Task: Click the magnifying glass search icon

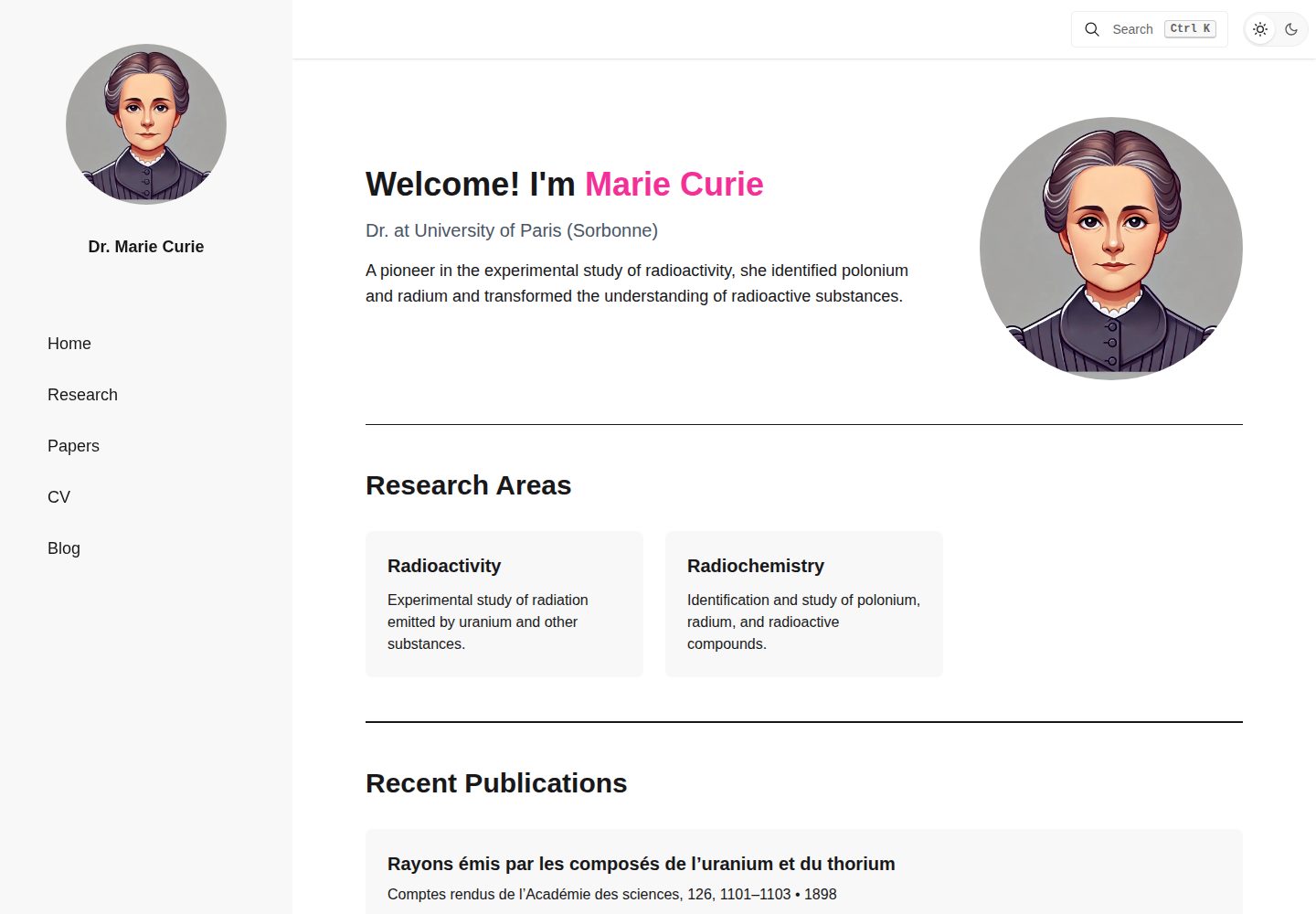Action: pyautogui.click(x=1091, y=29)
